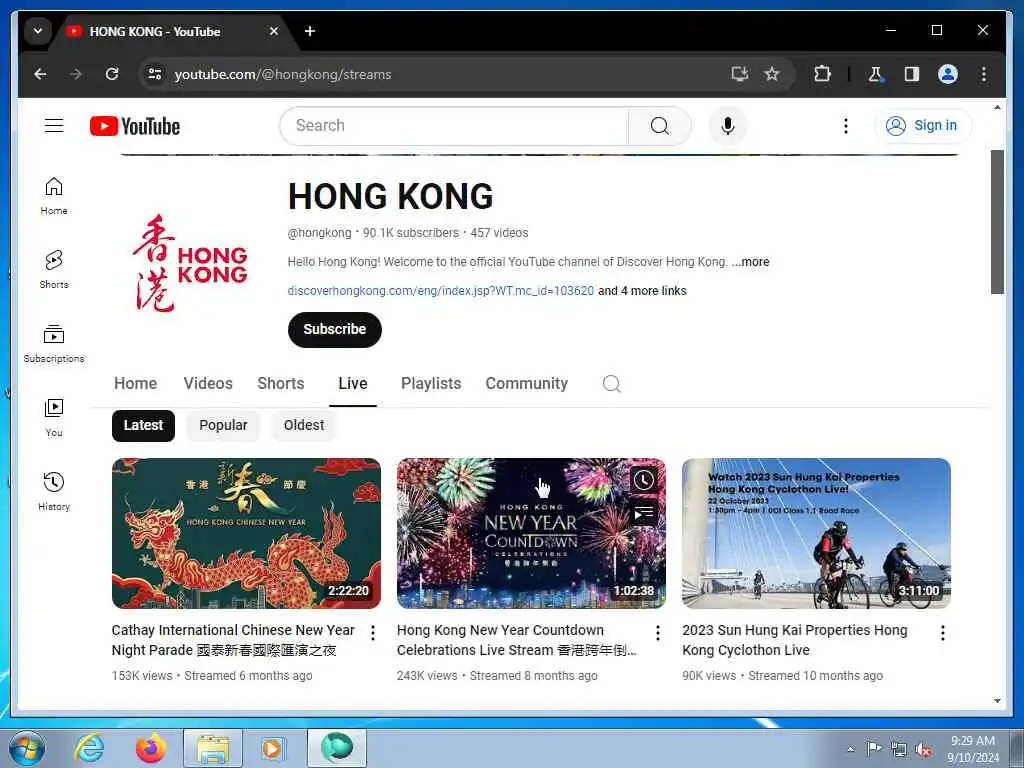The width and height of the screenshot is (1024, 768).
Task: Open 2023 Sun Hung Kai Cyclothon video title
Action: (795, 640)
